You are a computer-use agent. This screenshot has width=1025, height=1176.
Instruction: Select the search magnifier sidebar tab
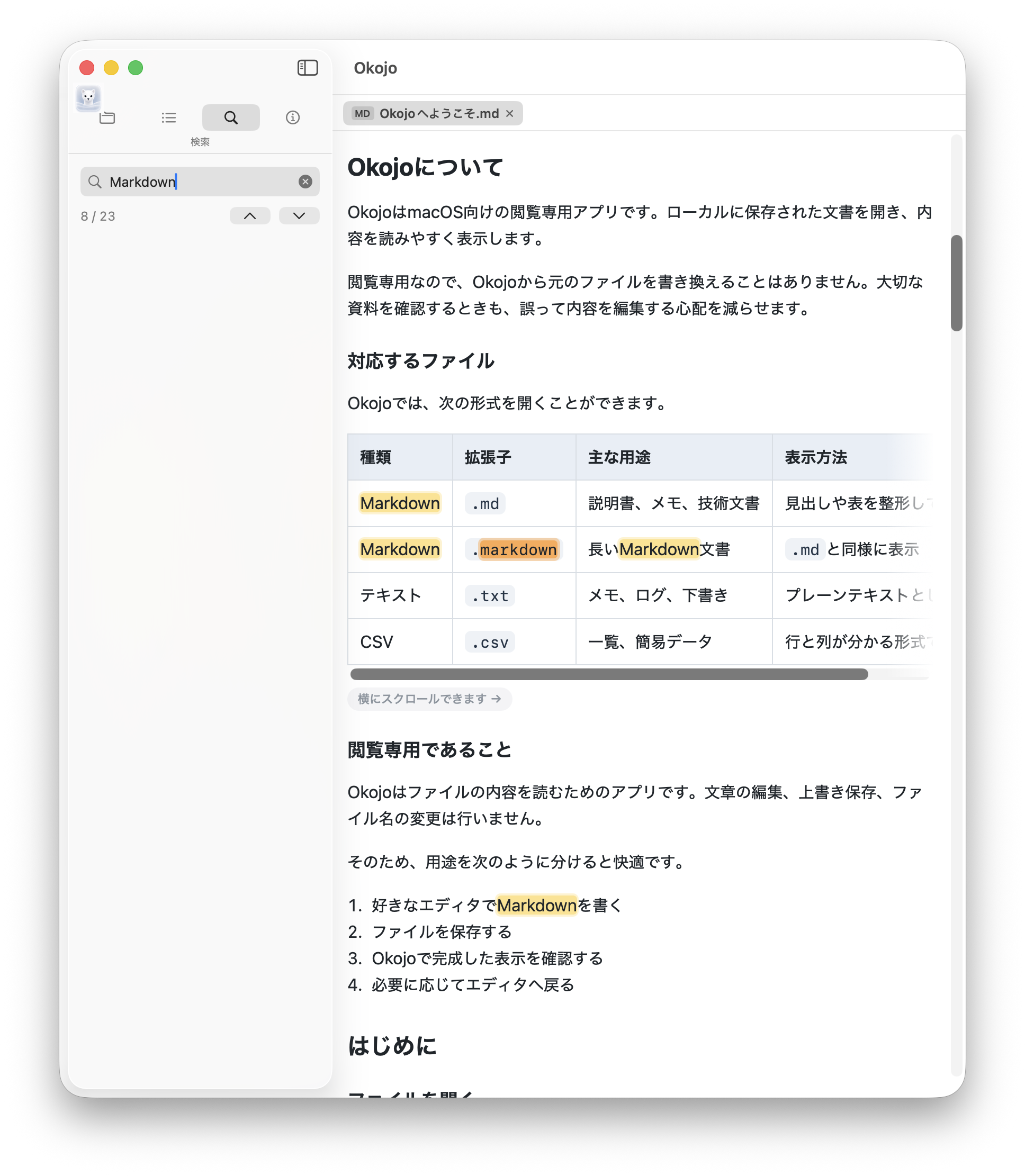(x=230, y=118)
